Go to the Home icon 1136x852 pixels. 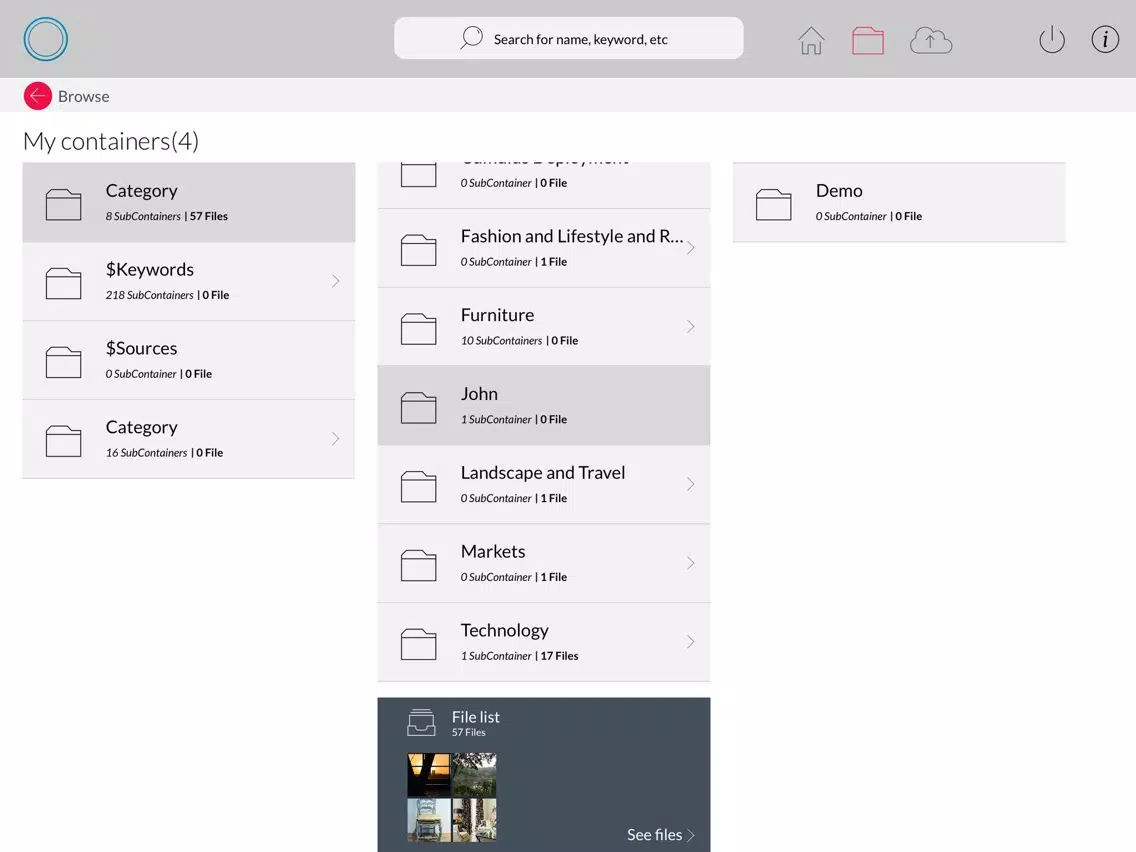(811, 40)
